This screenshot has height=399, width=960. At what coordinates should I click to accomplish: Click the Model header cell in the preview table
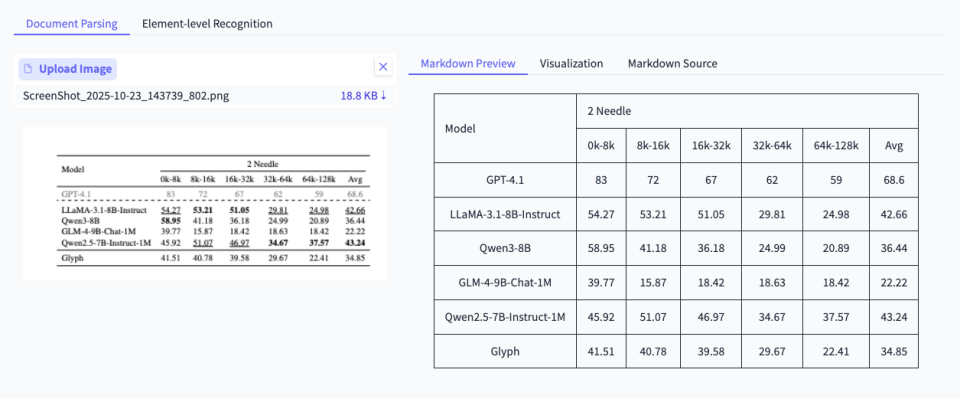505,128
